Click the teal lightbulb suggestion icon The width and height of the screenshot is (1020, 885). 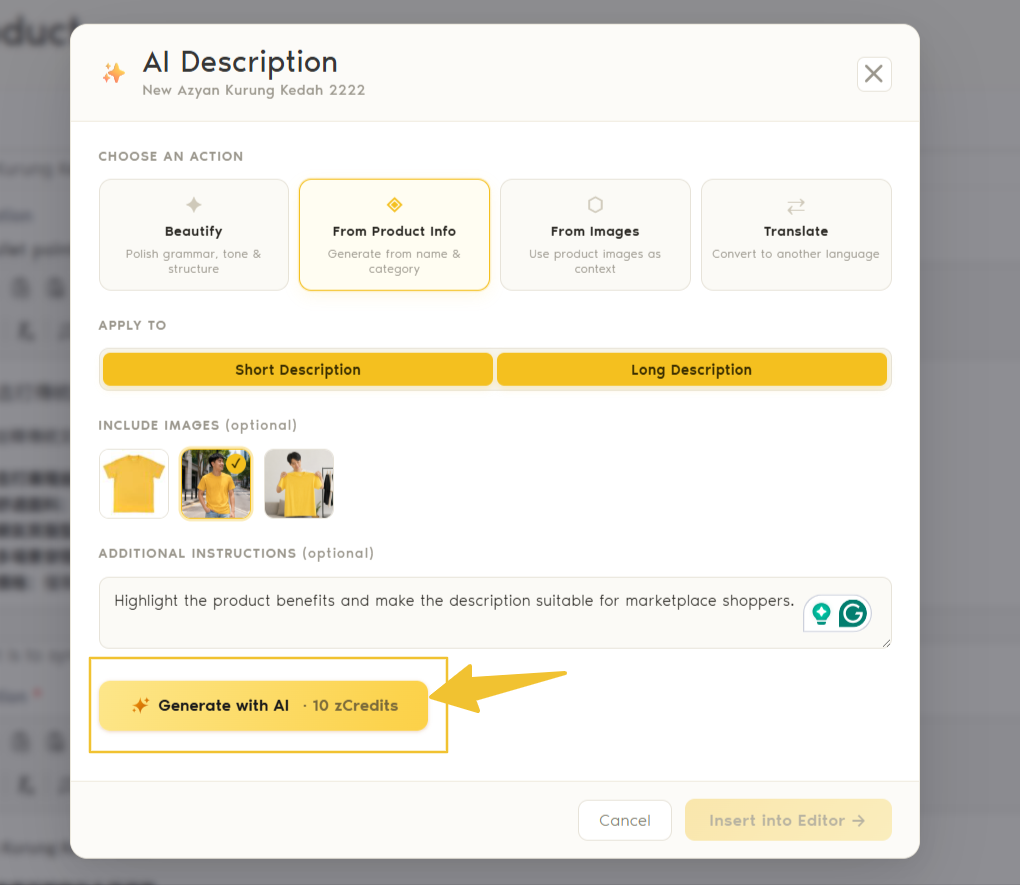[x=822, y=613]
